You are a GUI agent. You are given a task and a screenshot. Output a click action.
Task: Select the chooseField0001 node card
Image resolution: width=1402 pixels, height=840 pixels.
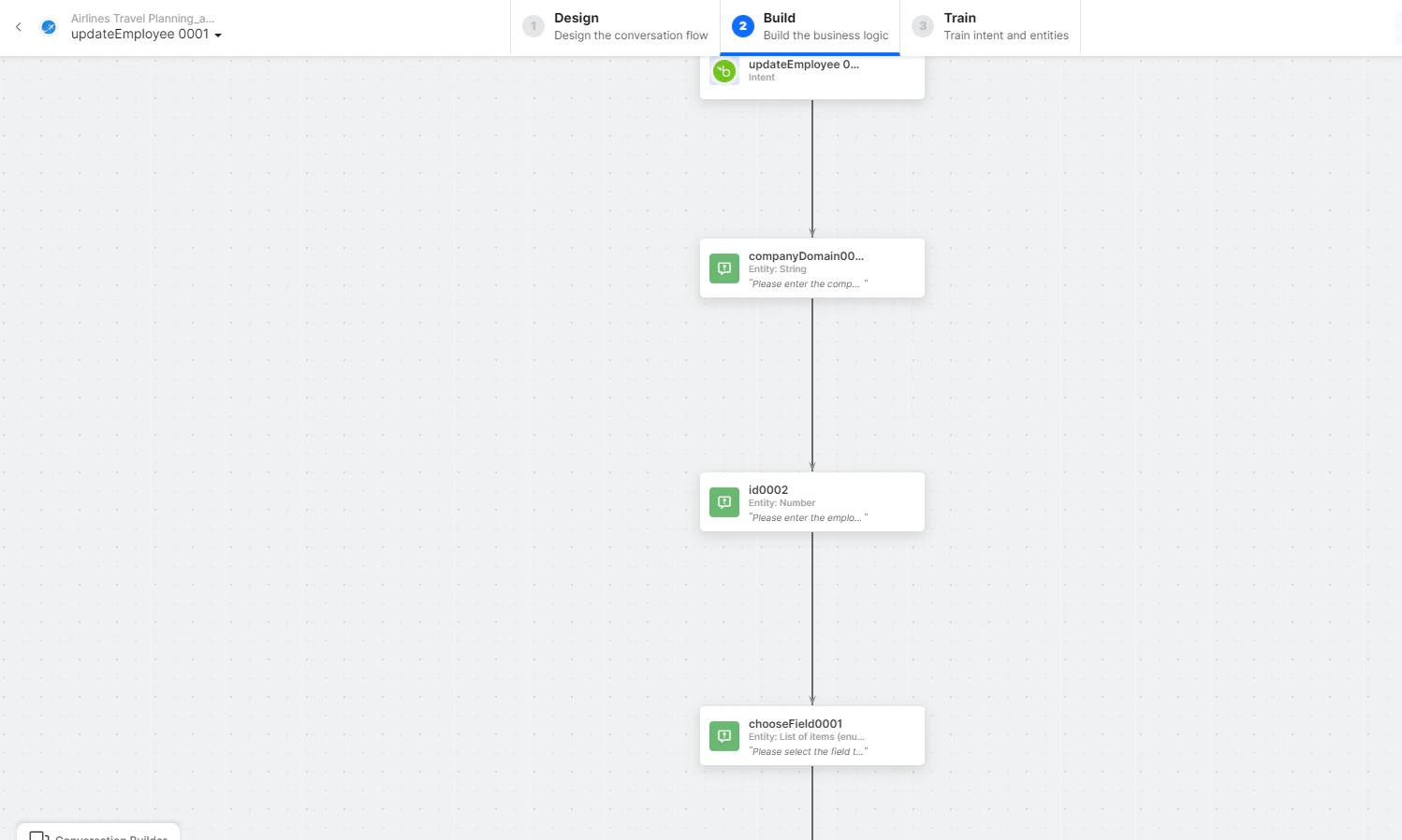point(811,735)
